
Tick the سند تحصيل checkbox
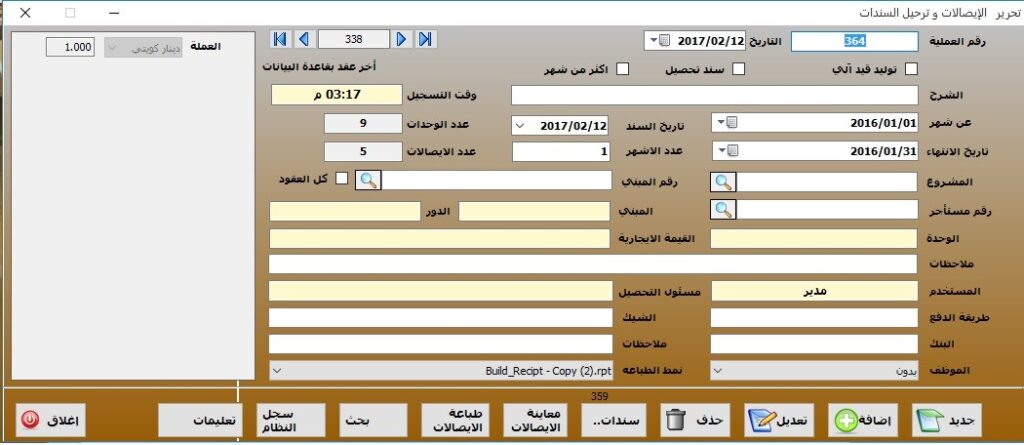pos(738,69)
